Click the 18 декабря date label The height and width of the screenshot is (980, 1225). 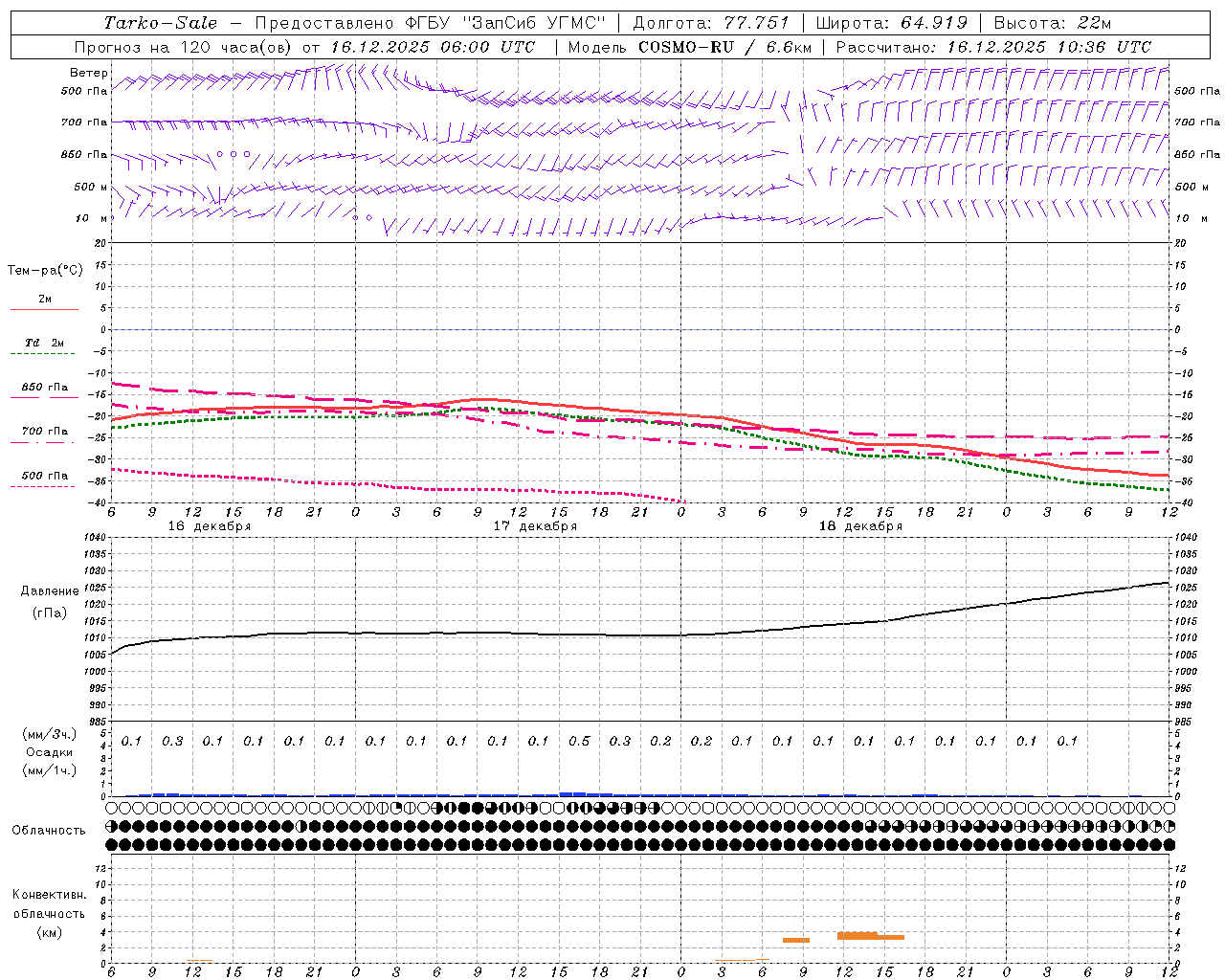coord(860,526)
